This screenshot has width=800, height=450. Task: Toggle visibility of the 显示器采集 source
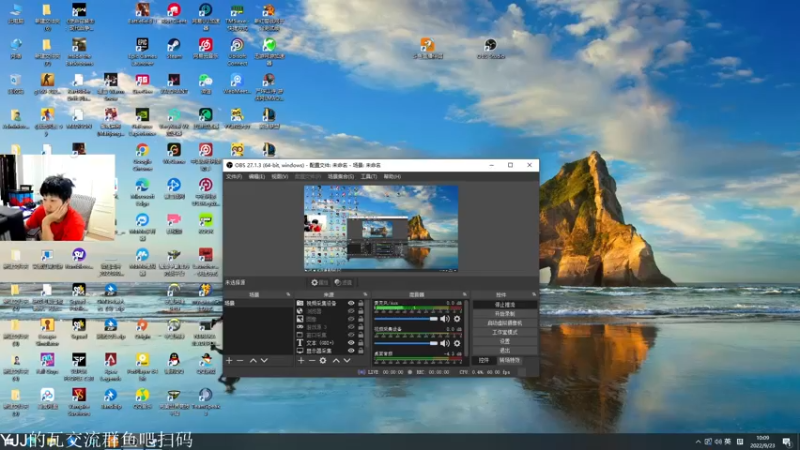pyautogui.click(x=351, y=351)
